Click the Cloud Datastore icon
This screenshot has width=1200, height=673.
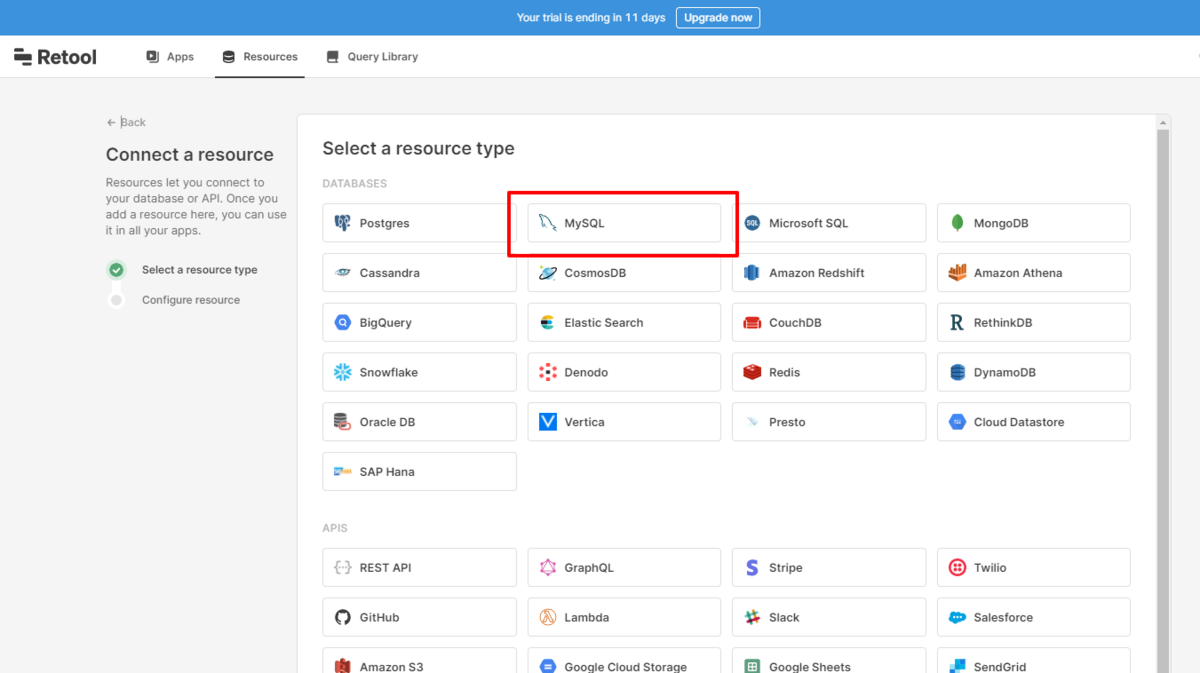coord(957,422)
